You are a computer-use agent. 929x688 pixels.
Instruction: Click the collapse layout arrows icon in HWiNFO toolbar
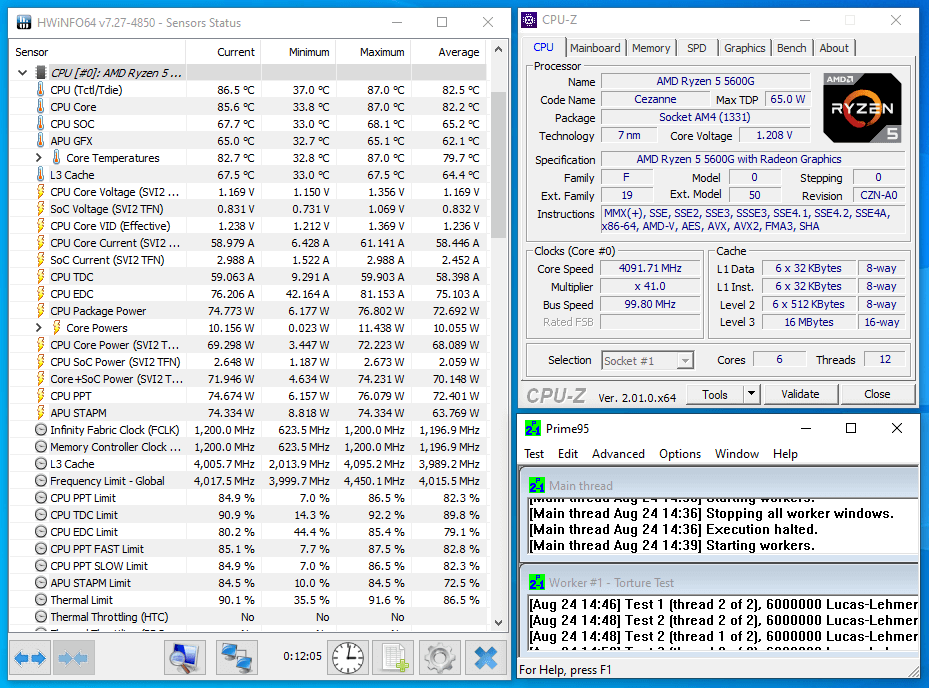coord(73,658)
